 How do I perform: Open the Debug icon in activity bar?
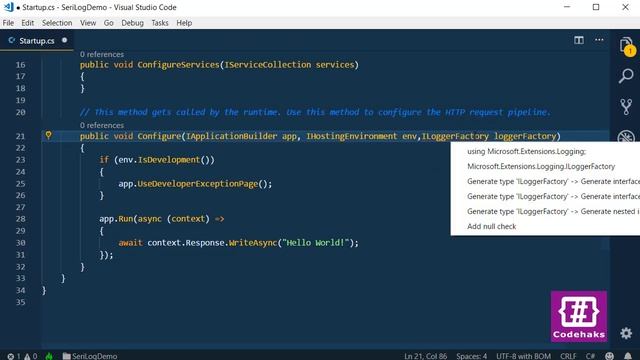click(x=626, y=136)
